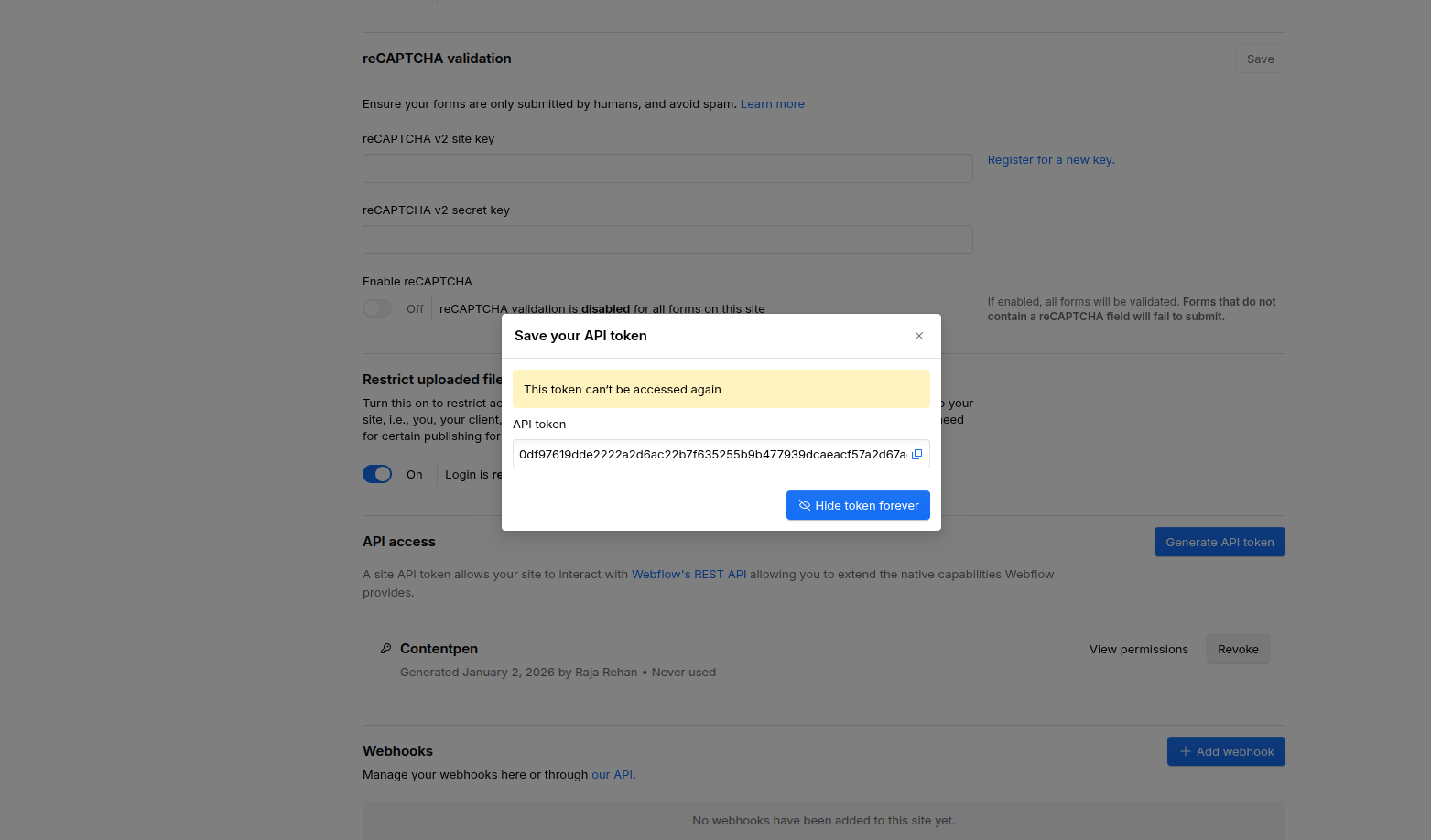Screen dimensions: 1431x840
Task: Turn off the login restriction toggle
Action: click(377, 474)
